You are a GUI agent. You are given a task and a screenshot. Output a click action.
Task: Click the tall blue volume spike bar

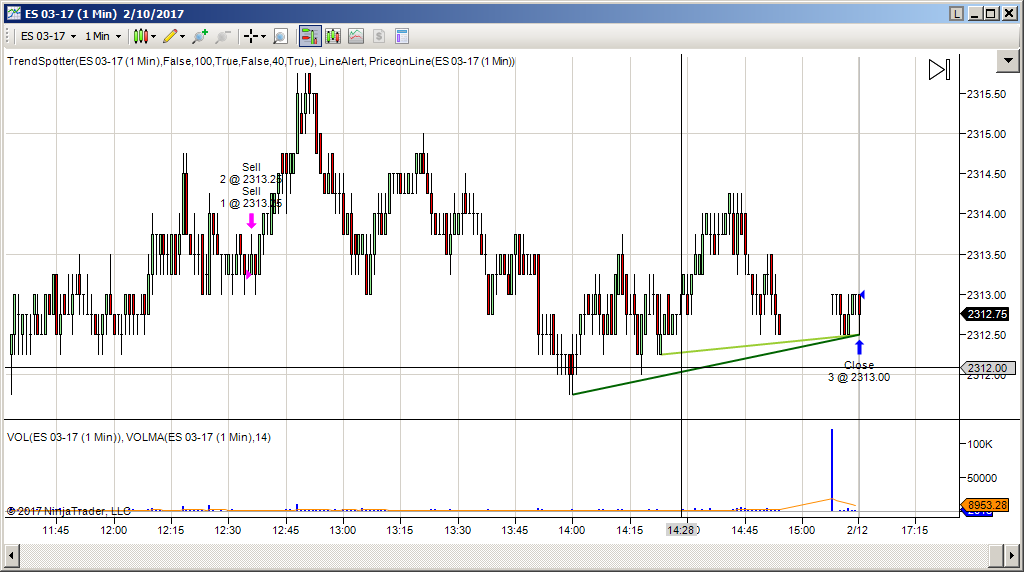[x=832, y=470]
